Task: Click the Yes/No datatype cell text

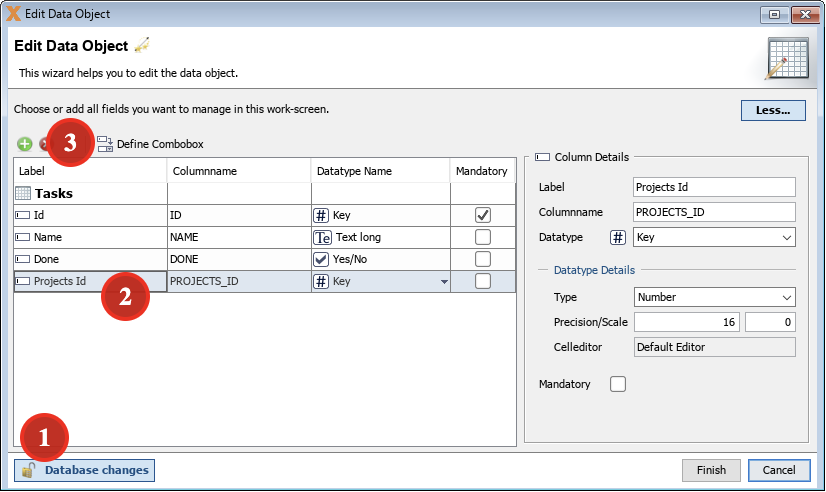Action: [350, 259]
